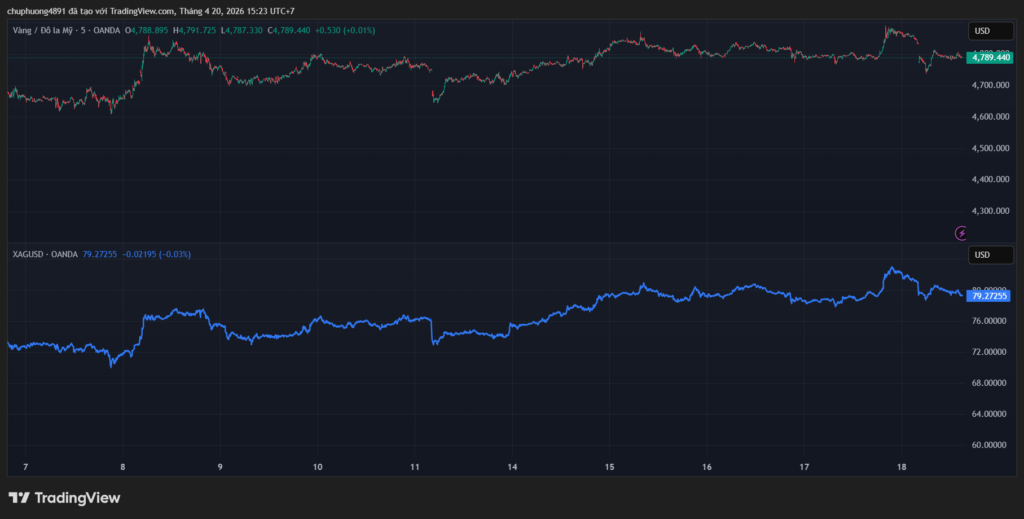1024x519 pixels.
Task: Click date 18 on the time axis
Action: tap(901, 467)
